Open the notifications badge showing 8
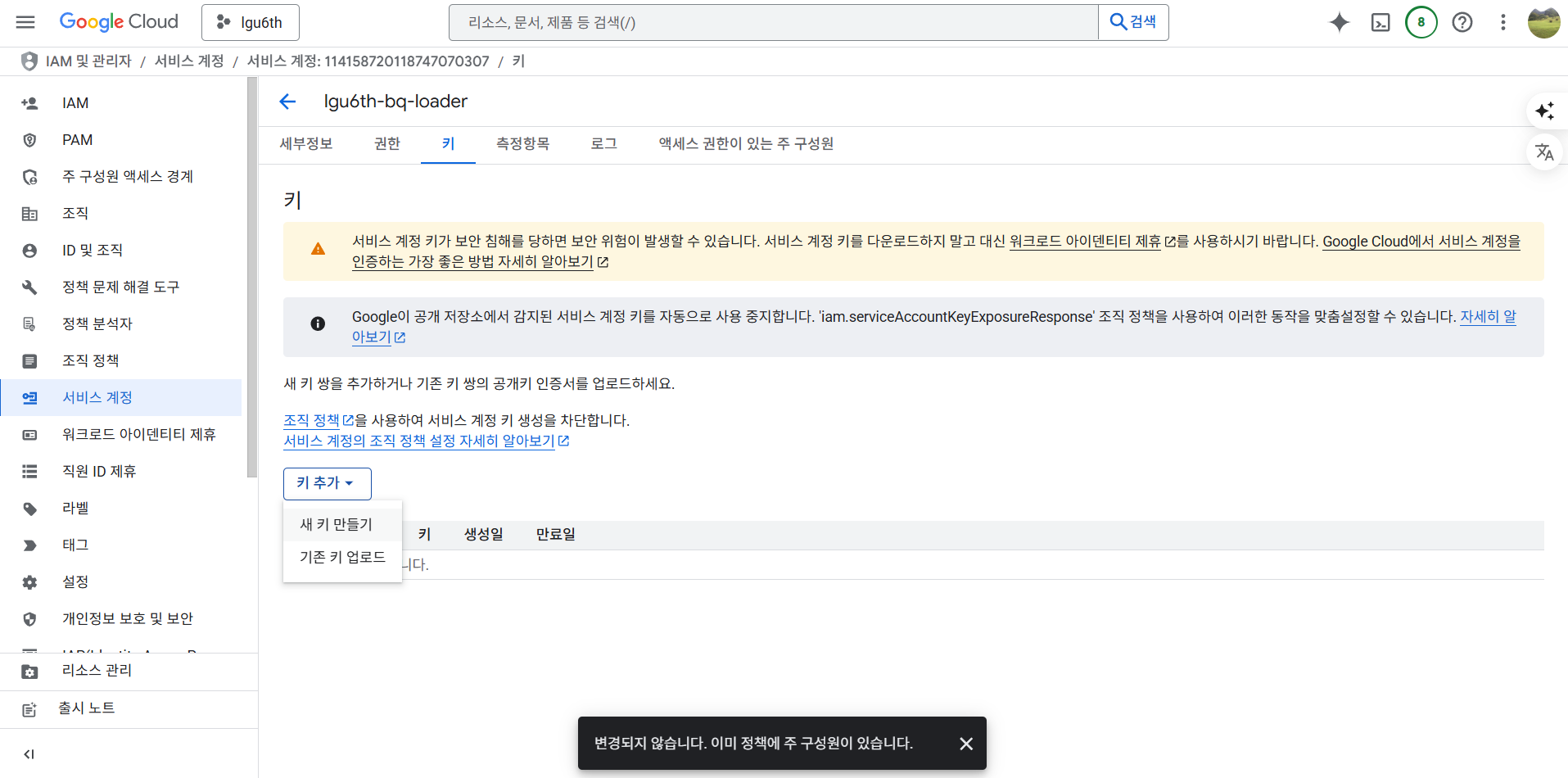This screenshot has width=1568, height=778. click(1421, 22)
